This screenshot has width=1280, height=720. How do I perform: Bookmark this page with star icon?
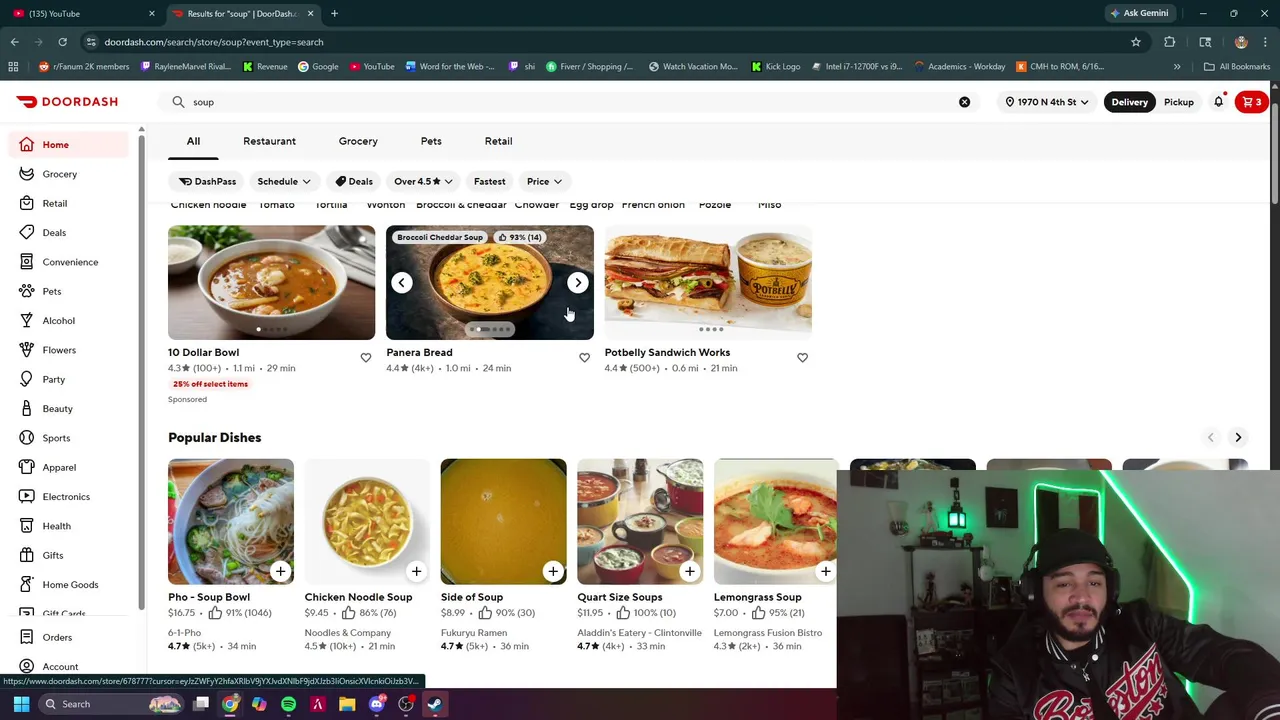[1136, 42]
